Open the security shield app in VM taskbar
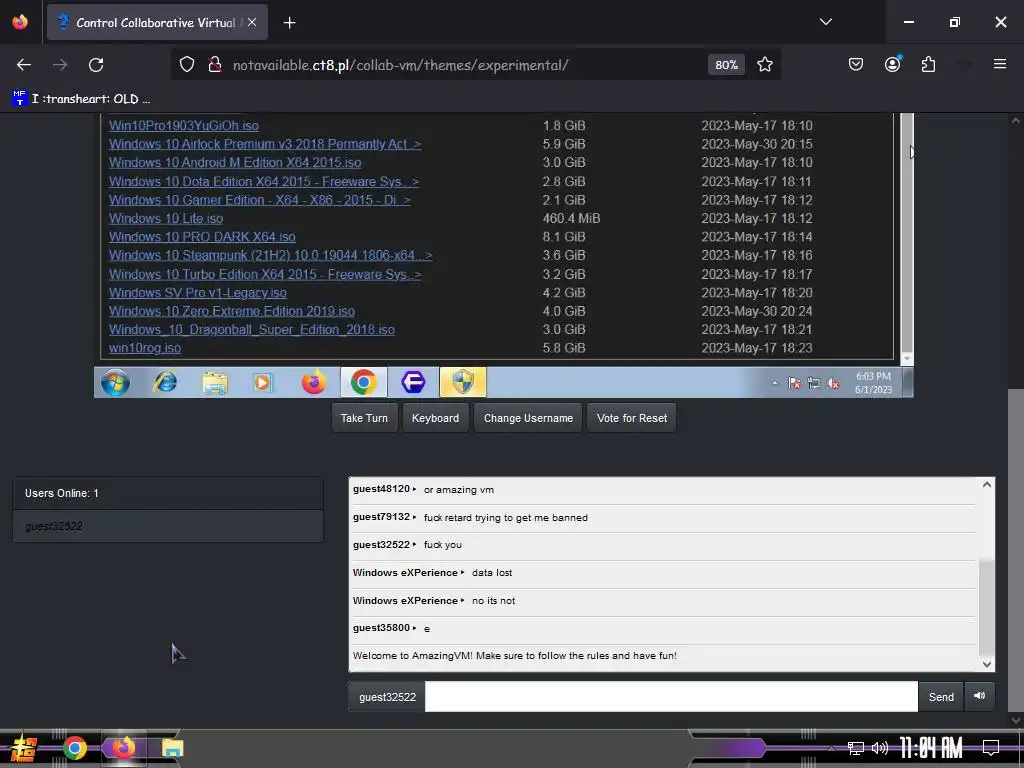1024x768 pixels. pyautogui.click(x=462, y=382)
